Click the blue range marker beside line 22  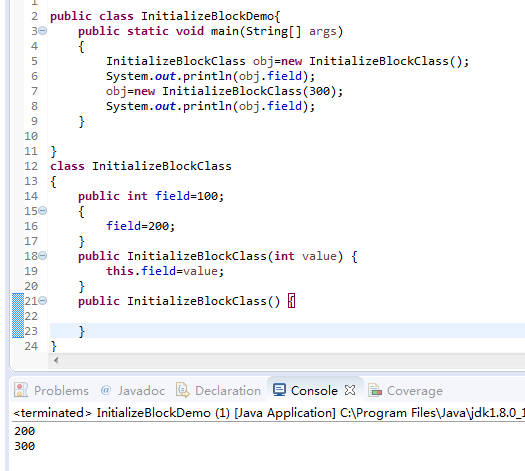coord(18,316)
